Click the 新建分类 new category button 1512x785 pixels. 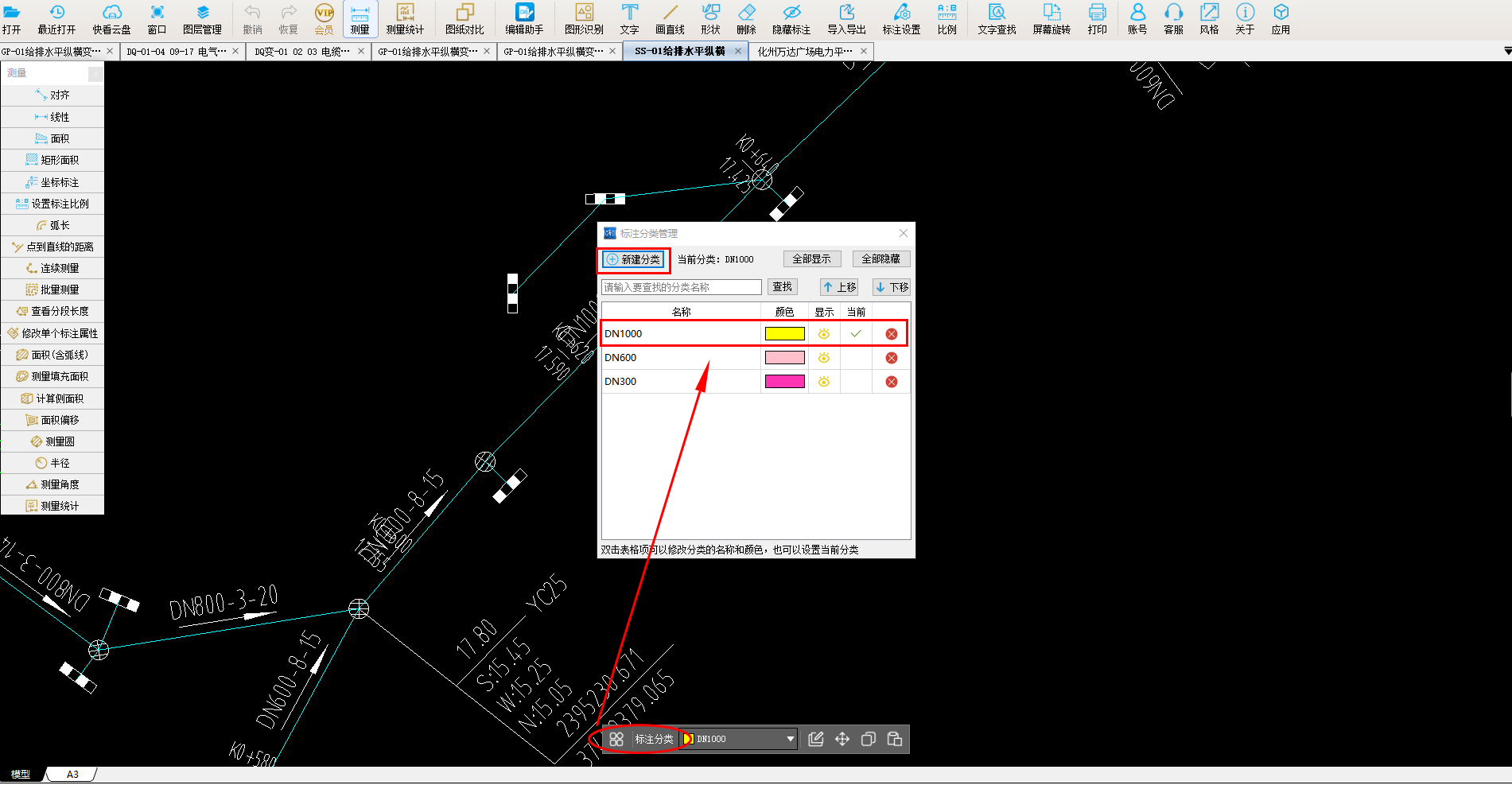633,259
